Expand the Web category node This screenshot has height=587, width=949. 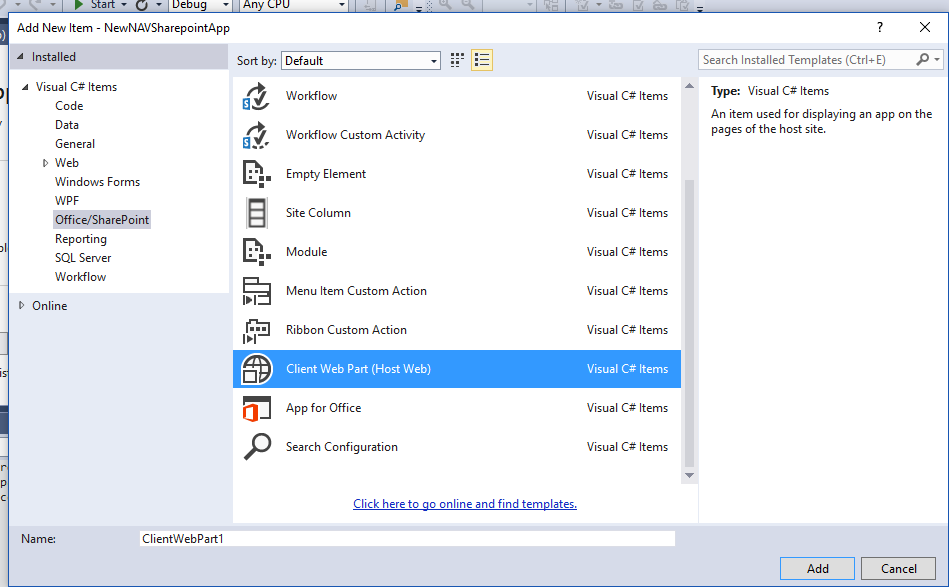point(45,163)
